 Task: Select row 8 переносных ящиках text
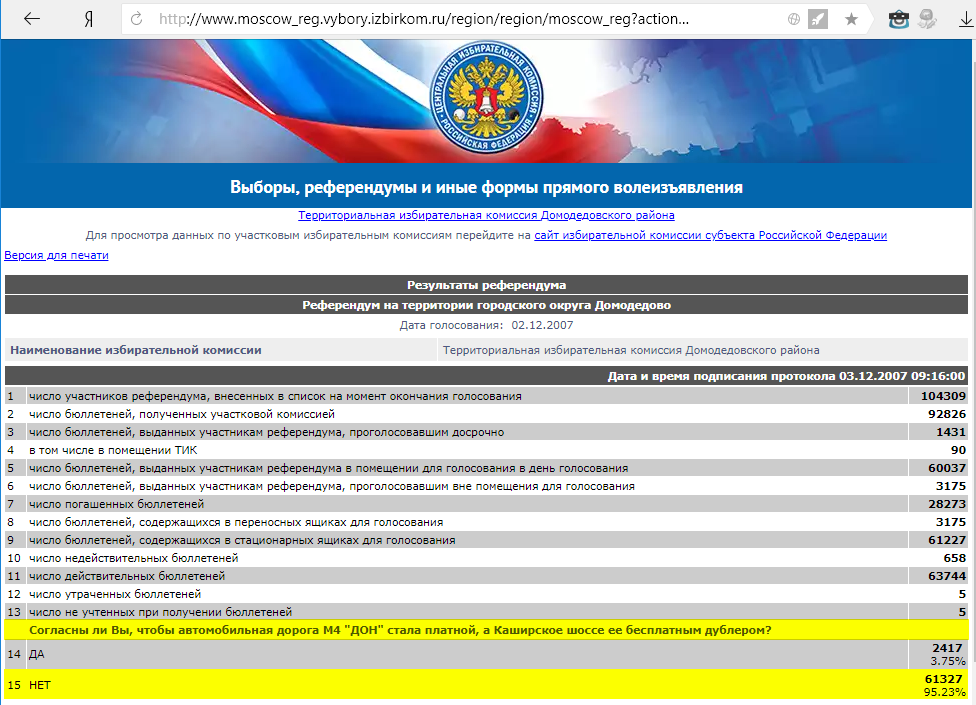pyautogui.click(x=236, y=522)
